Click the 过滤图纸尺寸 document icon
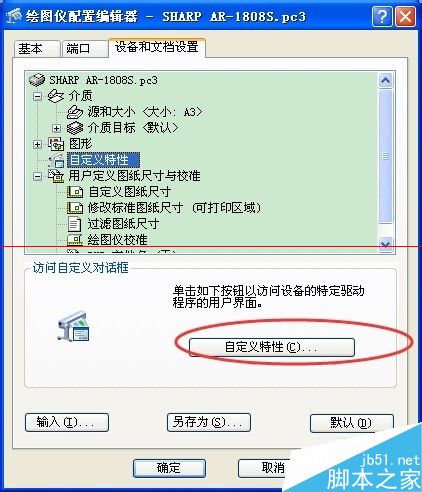Image resolution: width=422 pixels, height=492 pixels. coord(74,224)
